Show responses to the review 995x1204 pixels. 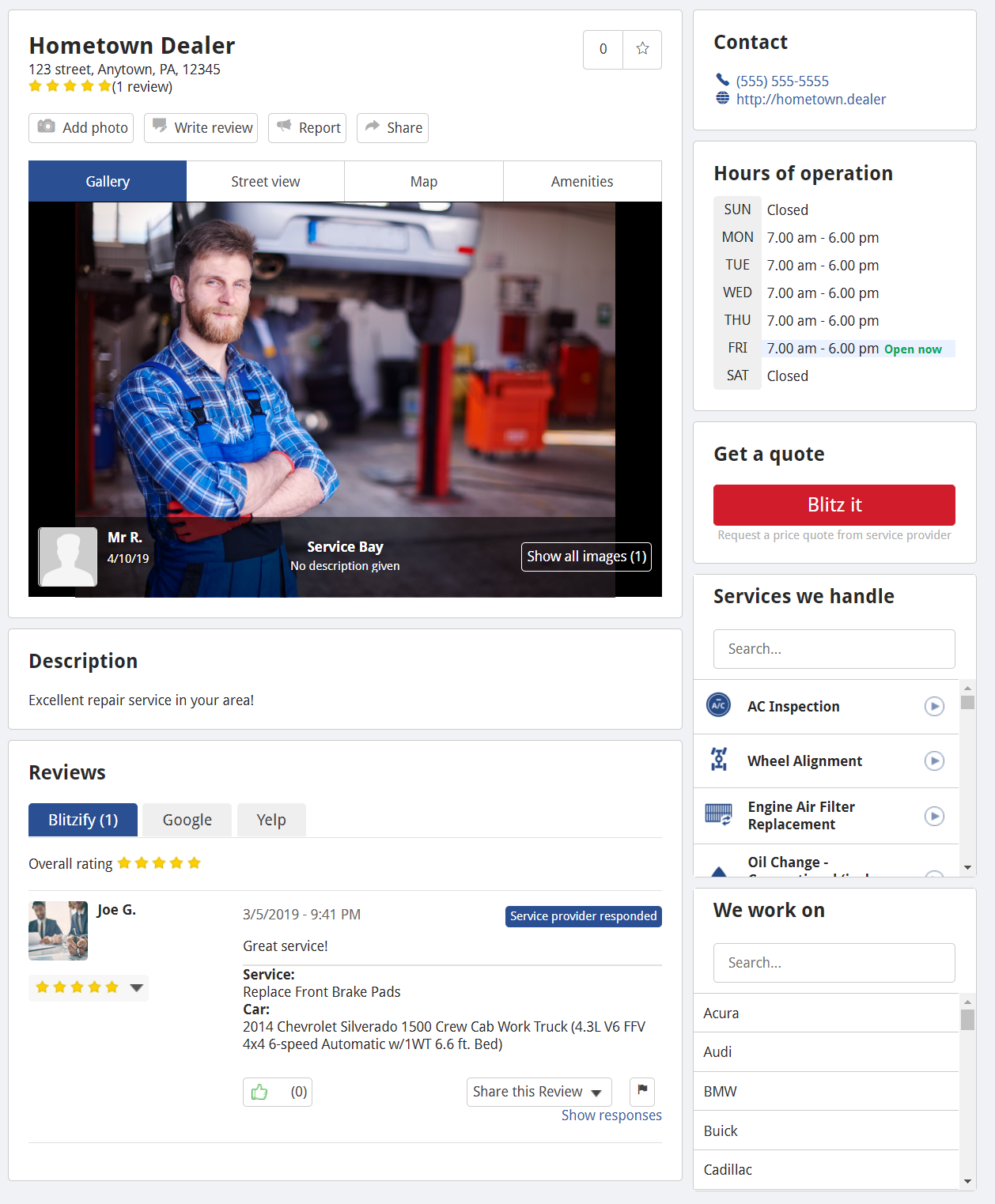pos(611,1115)
